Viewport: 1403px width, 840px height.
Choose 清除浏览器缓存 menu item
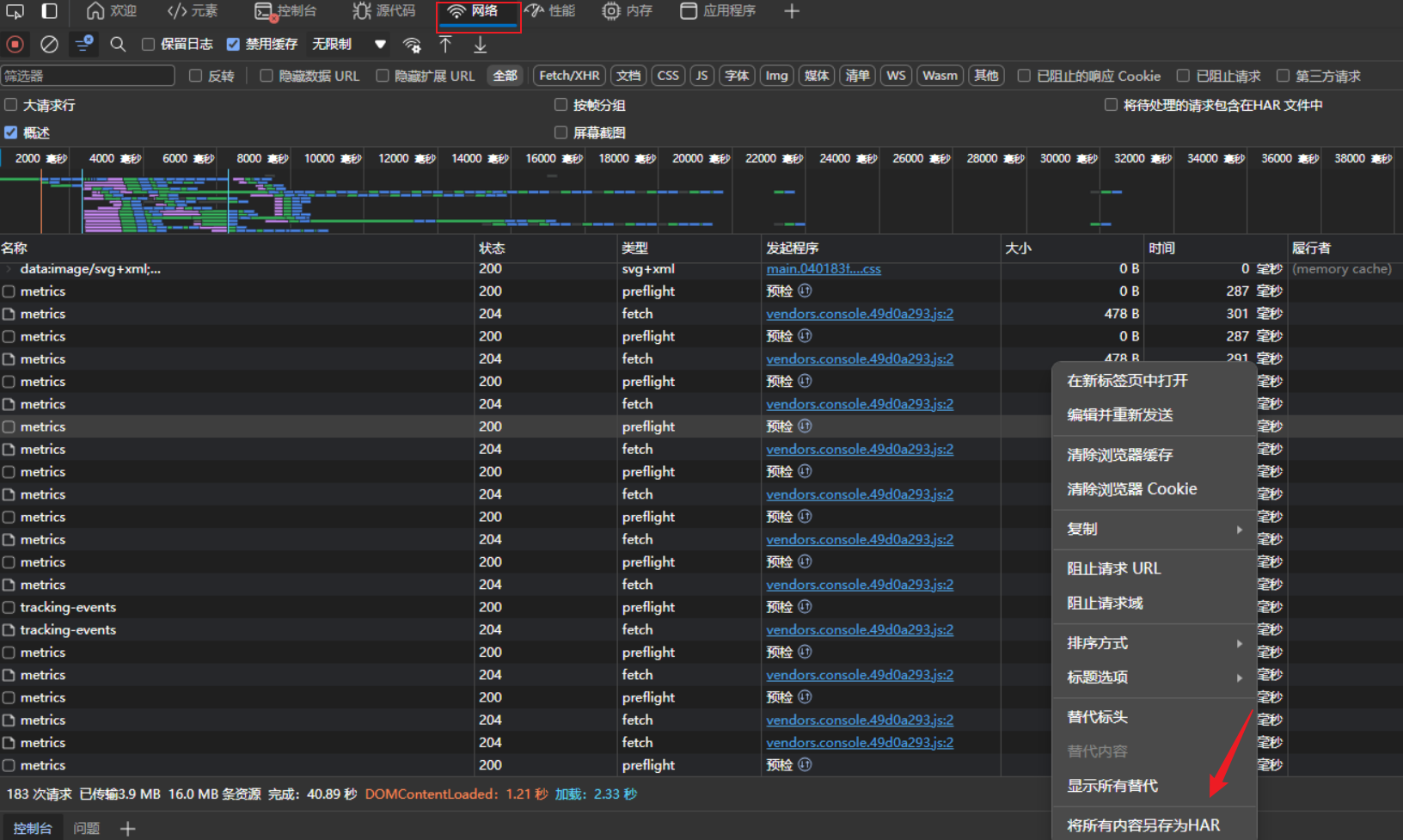point(1155,455)
